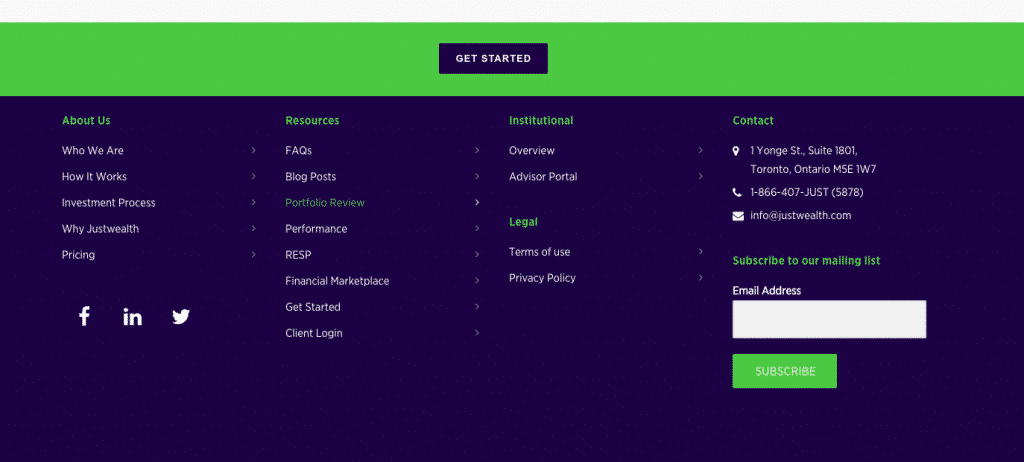Viewport: 1024px width, 462px height.
Task: Click the Legal section heading
Action: 523,222
